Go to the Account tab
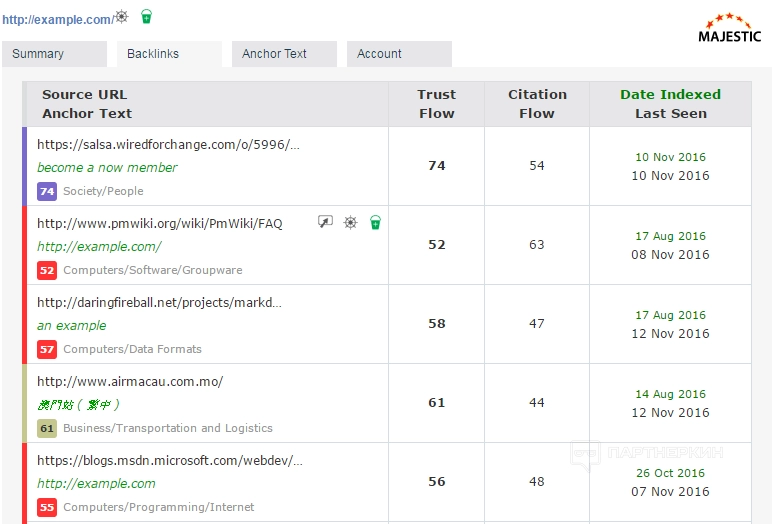Screen dimensions: 774x524 tap(399, 54)
